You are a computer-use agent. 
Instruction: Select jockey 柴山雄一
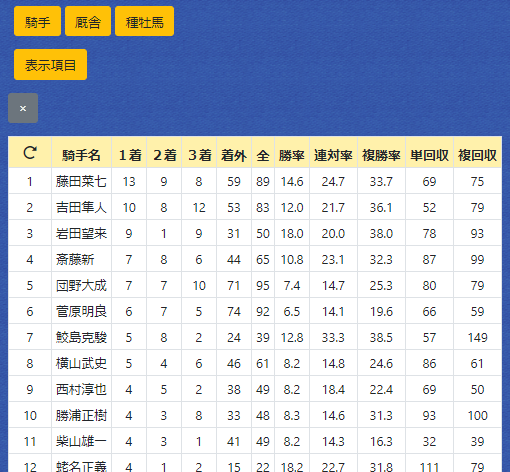(x=81, y=441)
